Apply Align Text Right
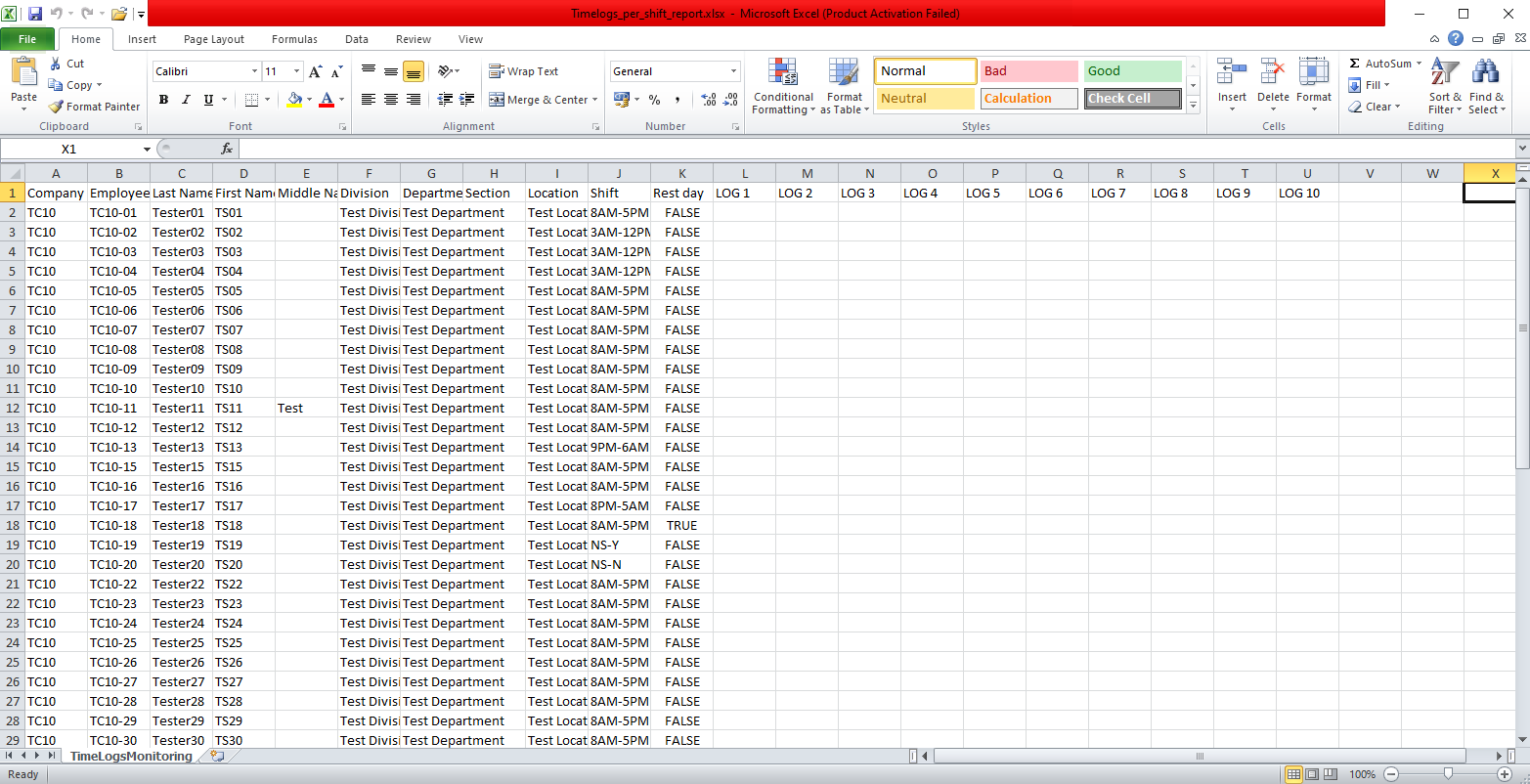 tap(414, 100)
